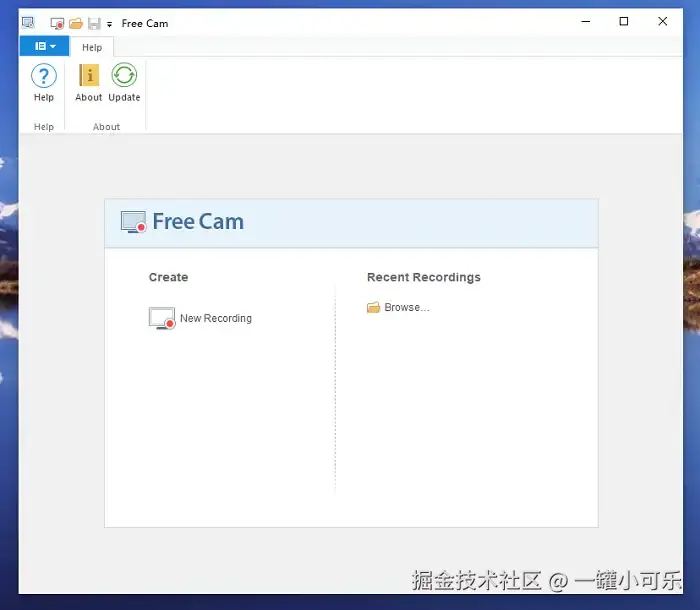The image size is (700, 610).
Task: Click the Help question mark button
Action: pos(44,83)
